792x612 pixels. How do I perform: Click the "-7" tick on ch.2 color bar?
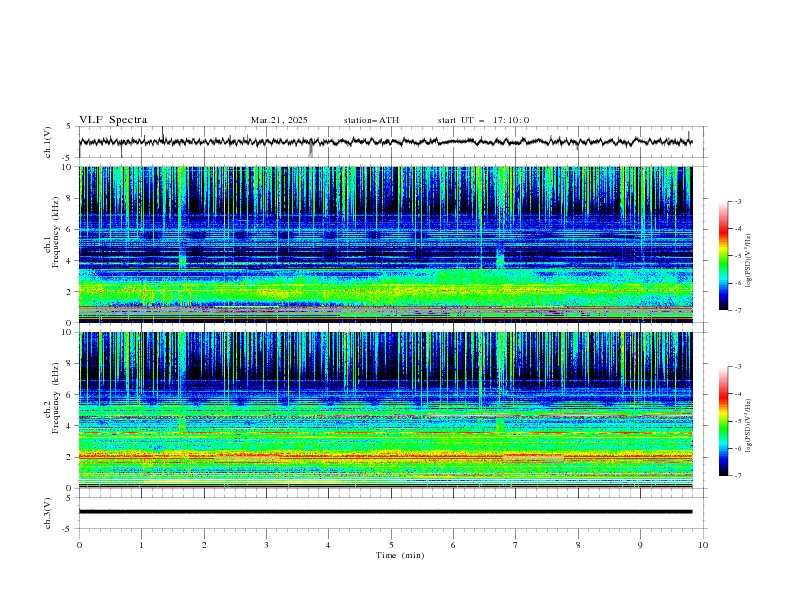tap(738, 475)
